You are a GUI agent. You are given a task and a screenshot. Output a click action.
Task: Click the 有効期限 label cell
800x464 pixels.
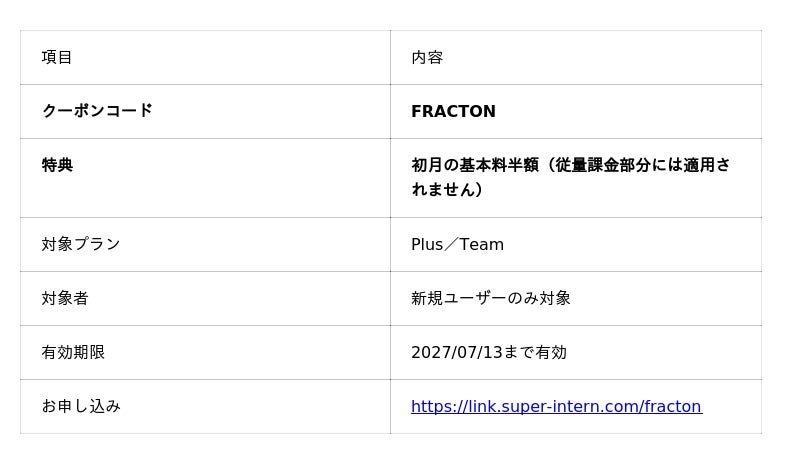[x=205, y=352]
